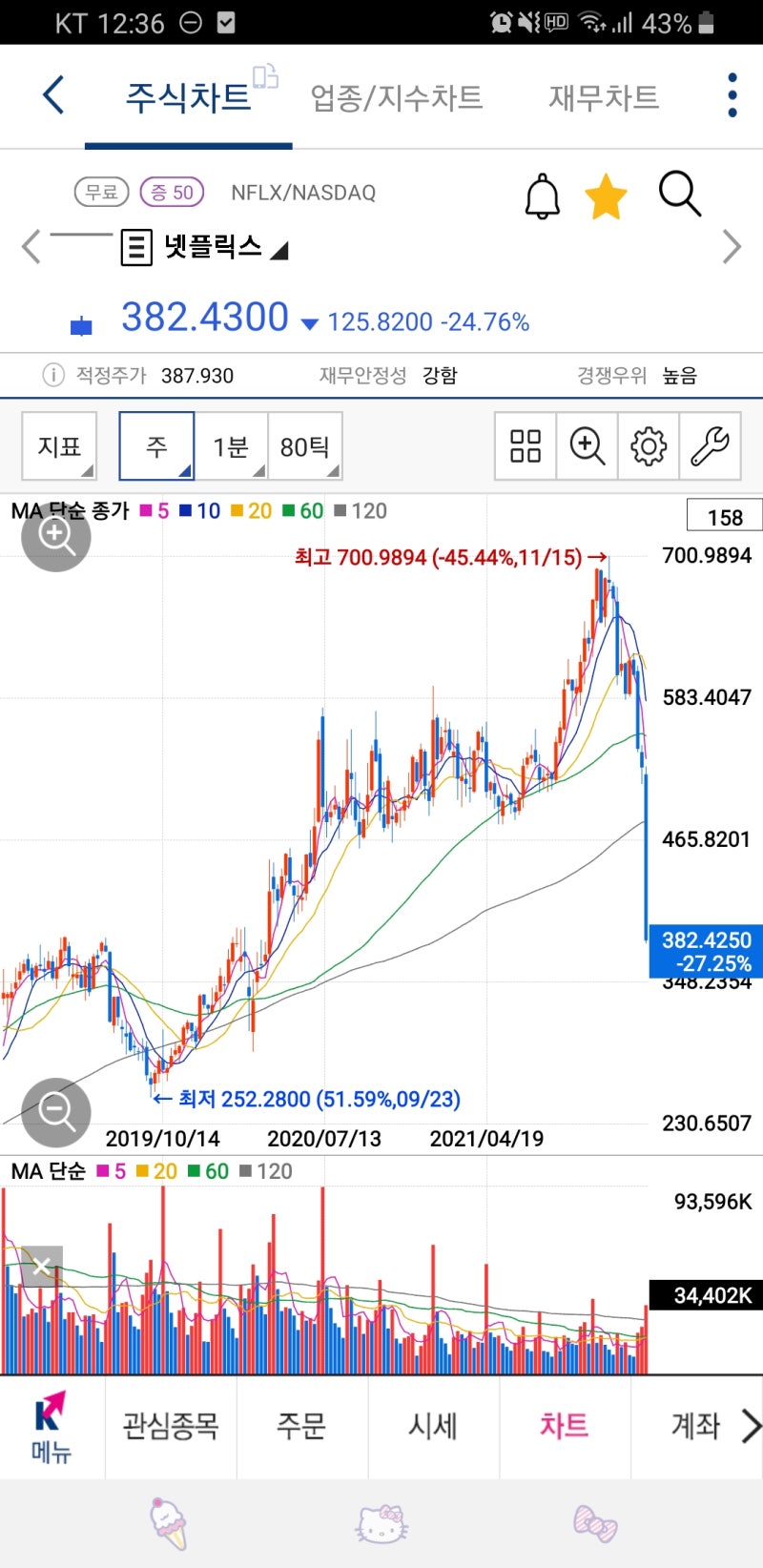Image resolution: width=763 pixels, height=1568 pixels.
Task: Expand the 넷플릭스 stock name dropdown
Action: [x=278, y=250]
